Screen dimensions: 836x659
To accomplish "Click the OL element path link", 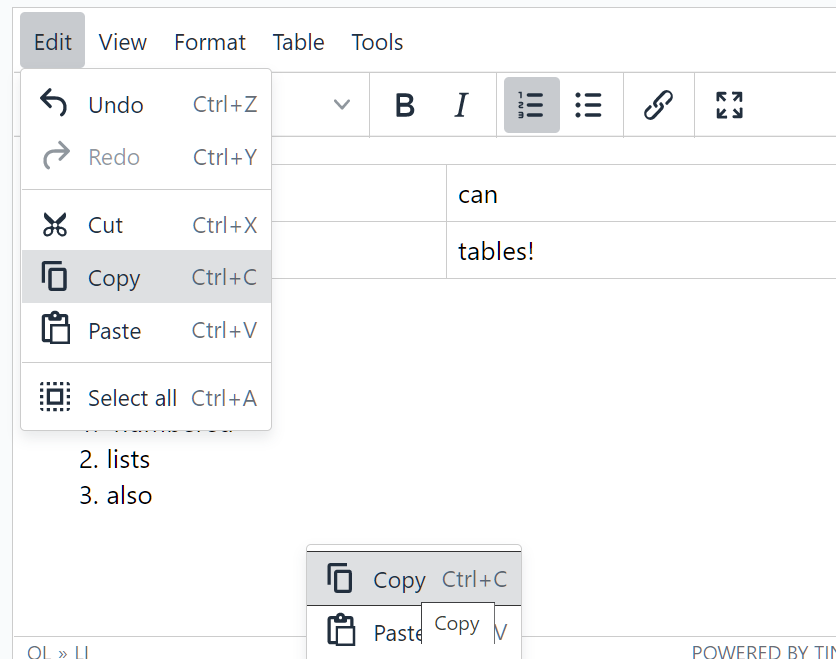I will tap(39, 652).
